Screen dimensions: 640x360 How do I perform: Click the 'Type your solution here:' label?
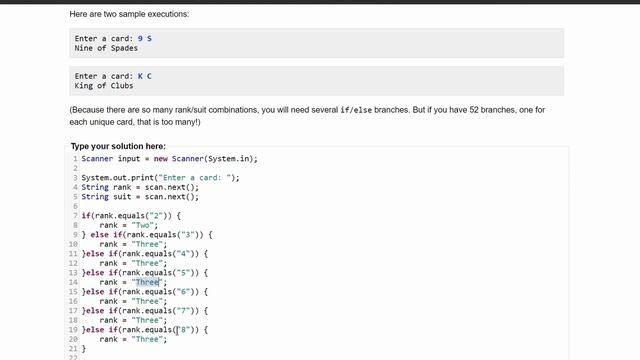tap(118, 146)
